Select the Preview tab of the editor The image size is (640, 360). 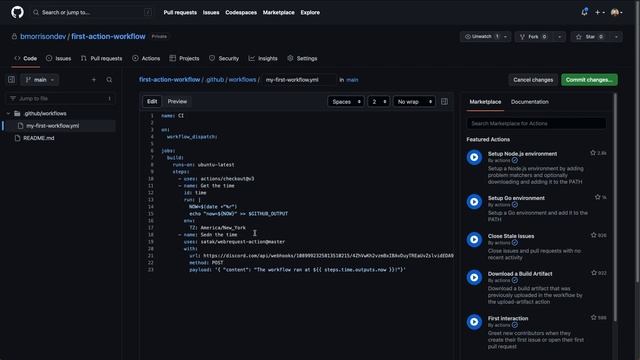click(177, 102)
